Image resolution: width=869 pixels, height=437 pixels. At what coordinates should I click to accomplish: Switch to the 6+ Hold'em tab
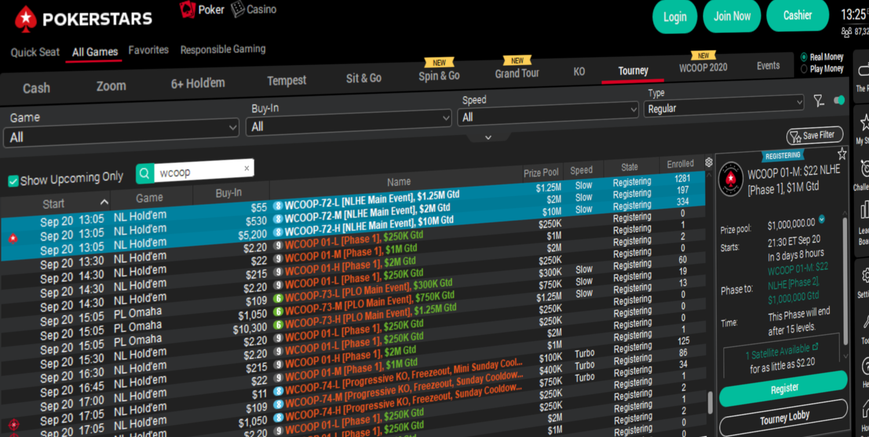198,84
